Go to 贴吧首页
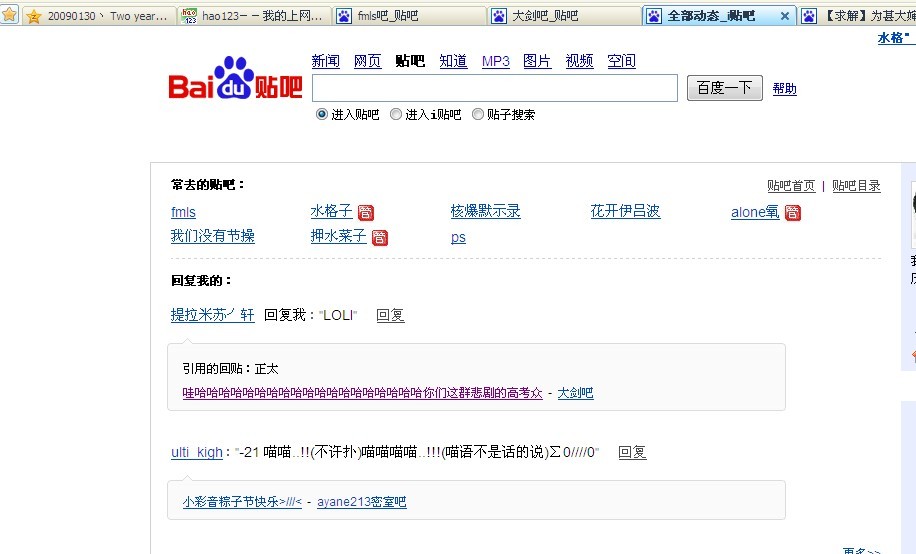 [791, 186]
